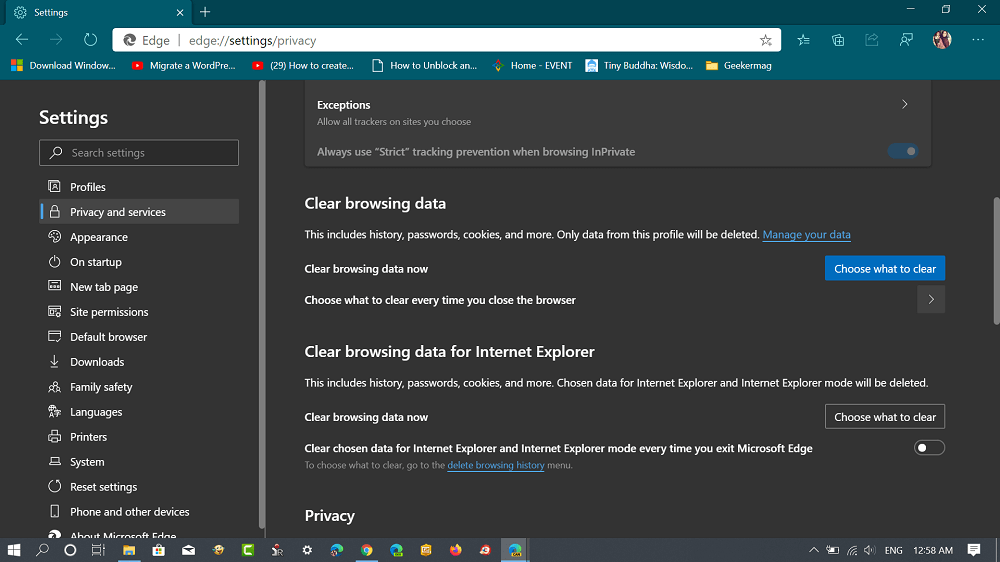Image resolution: width=1000 pixels, height=562 pixels.
Task: Toggle Always use Strict tracking InPrivate switch
Action: pos(902,151)
